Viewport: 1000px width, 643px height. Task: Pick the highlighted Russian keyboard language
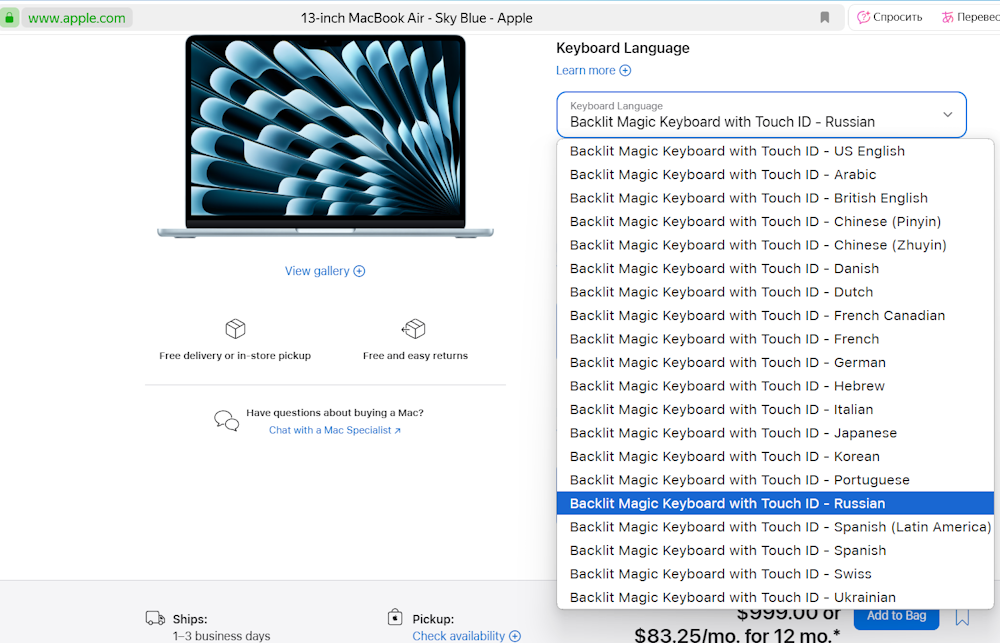click(x=775, y=503)
